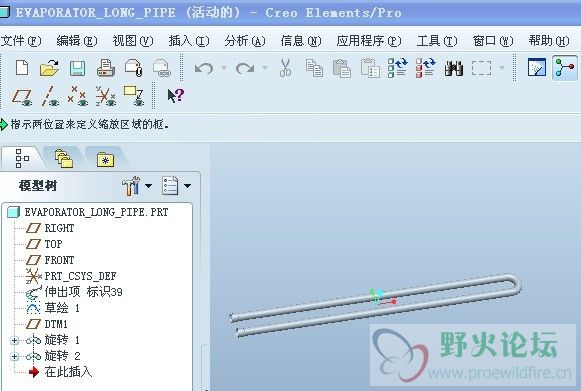The width and height of the screenshot is (581, 391).
Task: Save the model with the floppy disk icon
Action: tap(77, 69)
